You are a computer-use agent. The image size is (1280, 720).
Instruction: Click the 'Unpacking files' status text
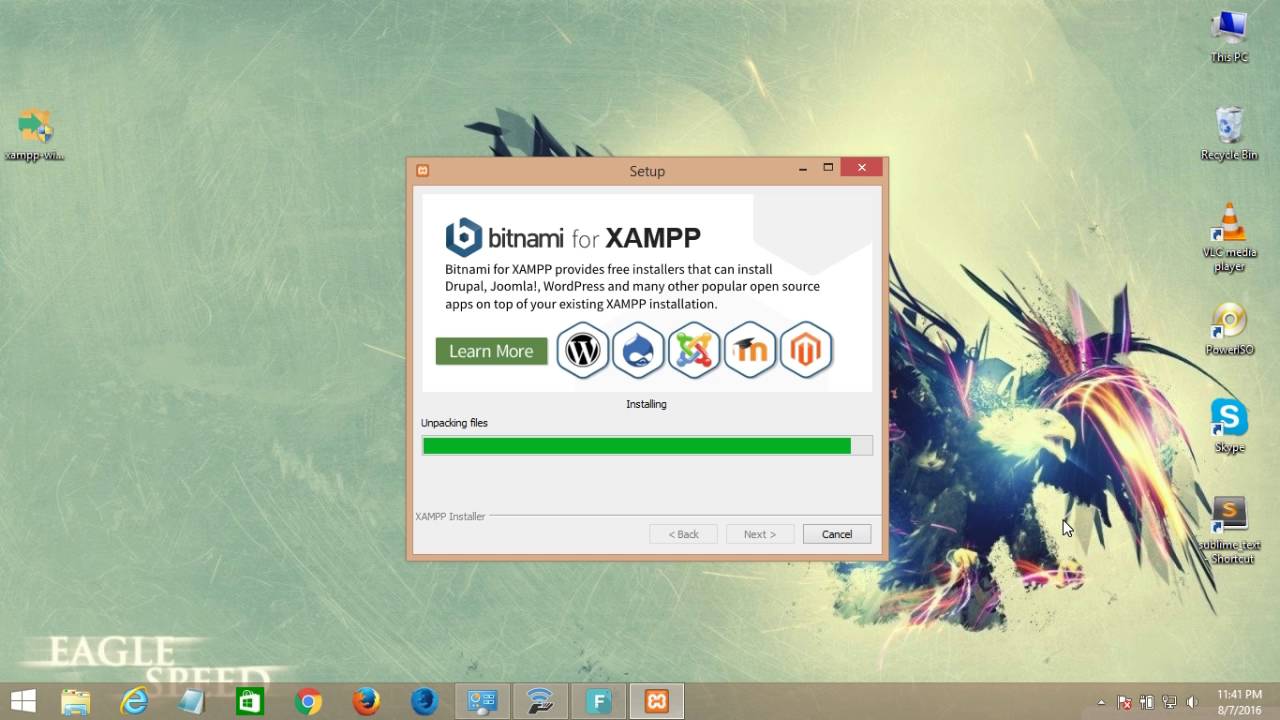tap(454, 423)
